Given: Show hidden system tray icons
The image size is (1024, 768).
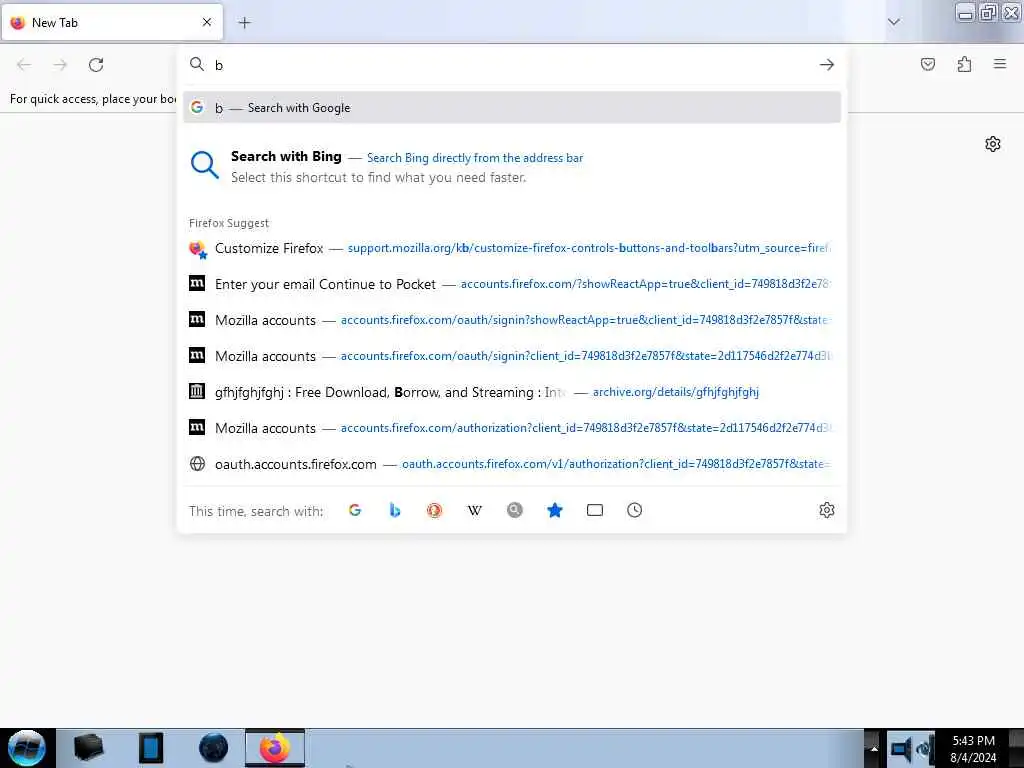Looking at the screenshot, I should coord(874,748).
